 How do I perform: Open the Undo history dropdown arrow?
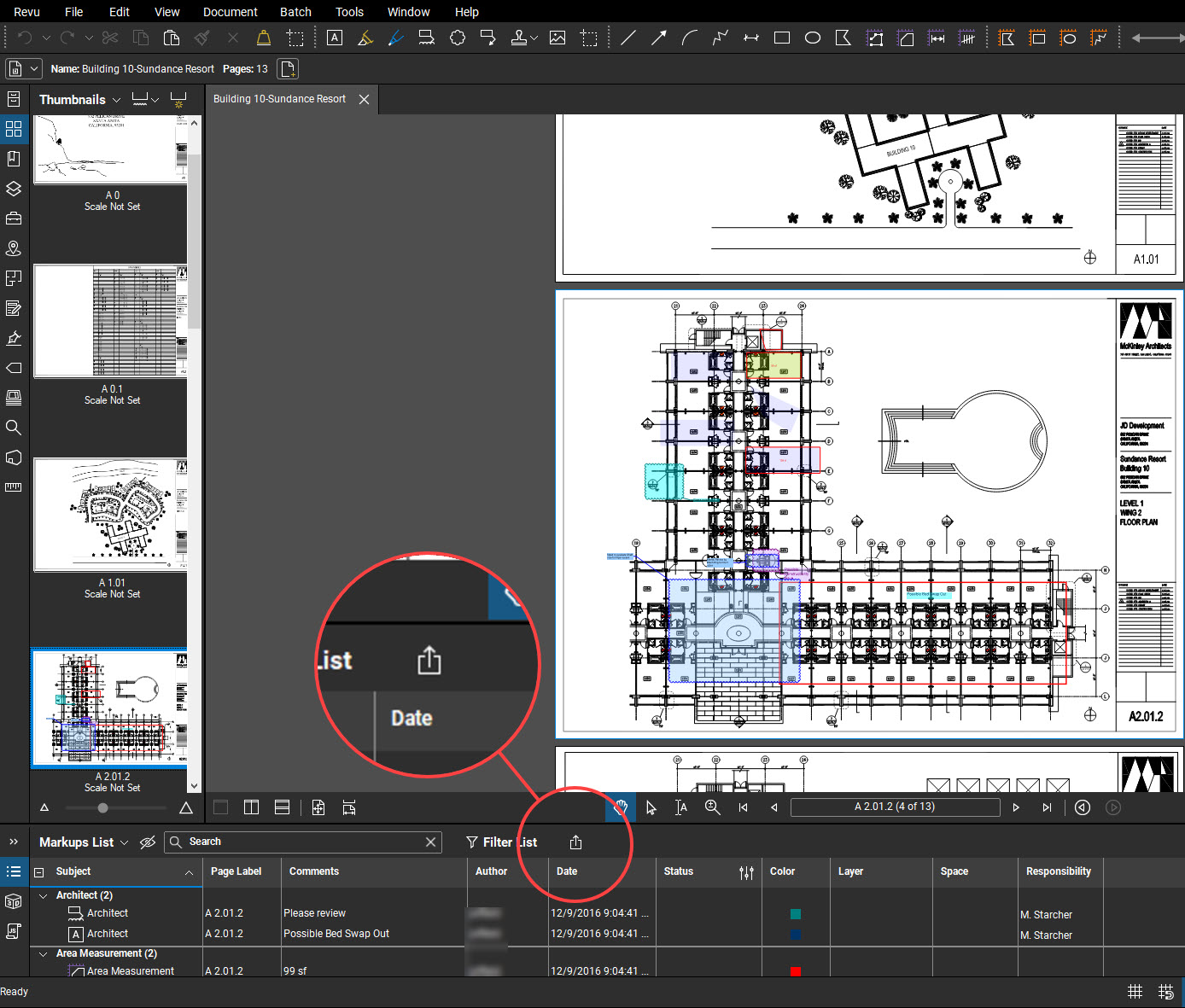click(x=46, y=38)
